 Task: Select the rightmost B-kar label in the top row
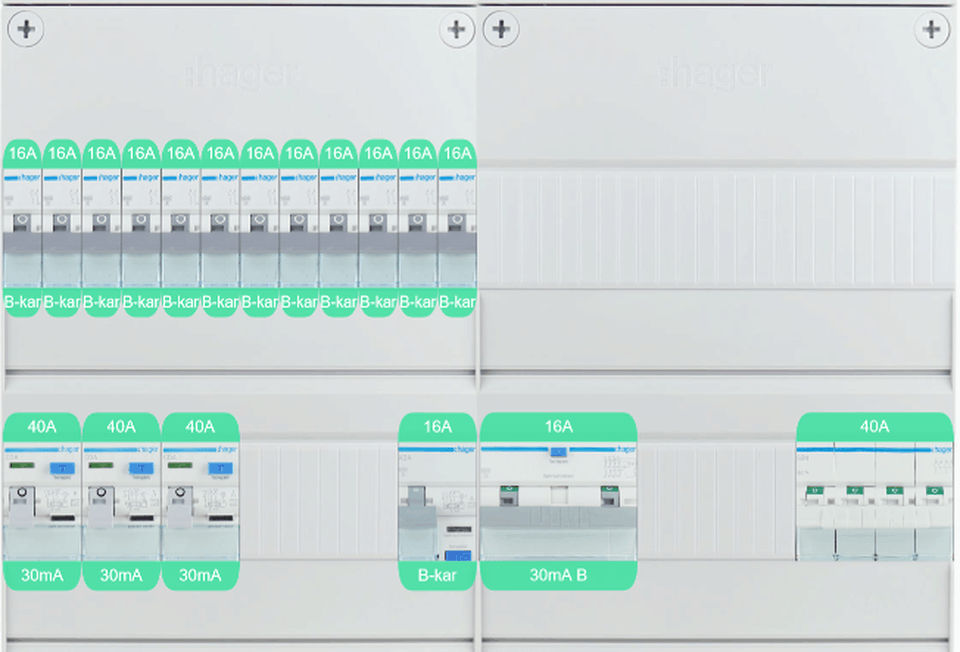tap(457, 302)
